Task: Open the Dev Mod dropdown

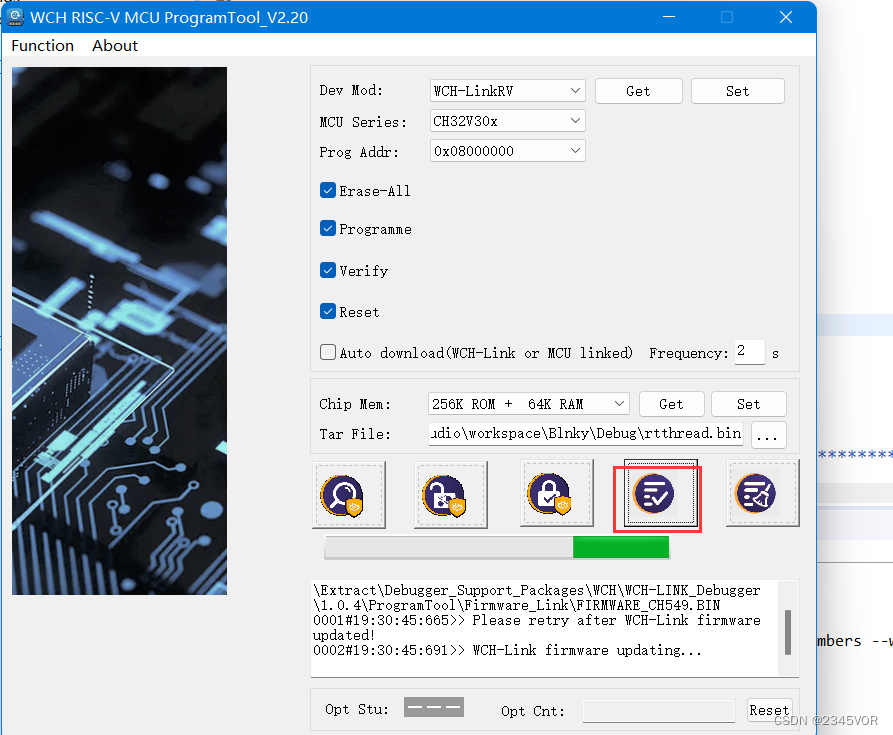Action: tap(507, 90)
